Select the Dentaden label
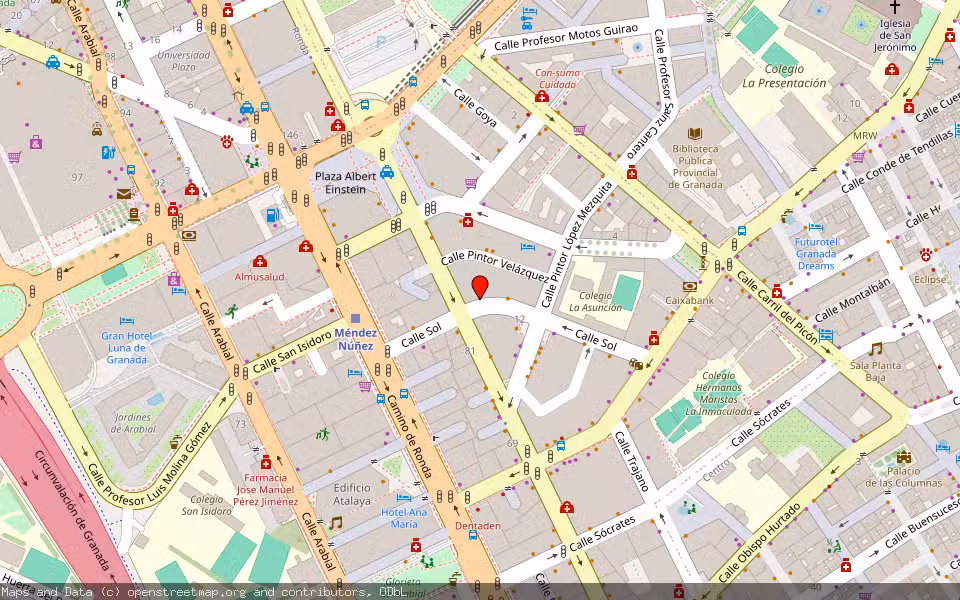 tap(478, 526)
